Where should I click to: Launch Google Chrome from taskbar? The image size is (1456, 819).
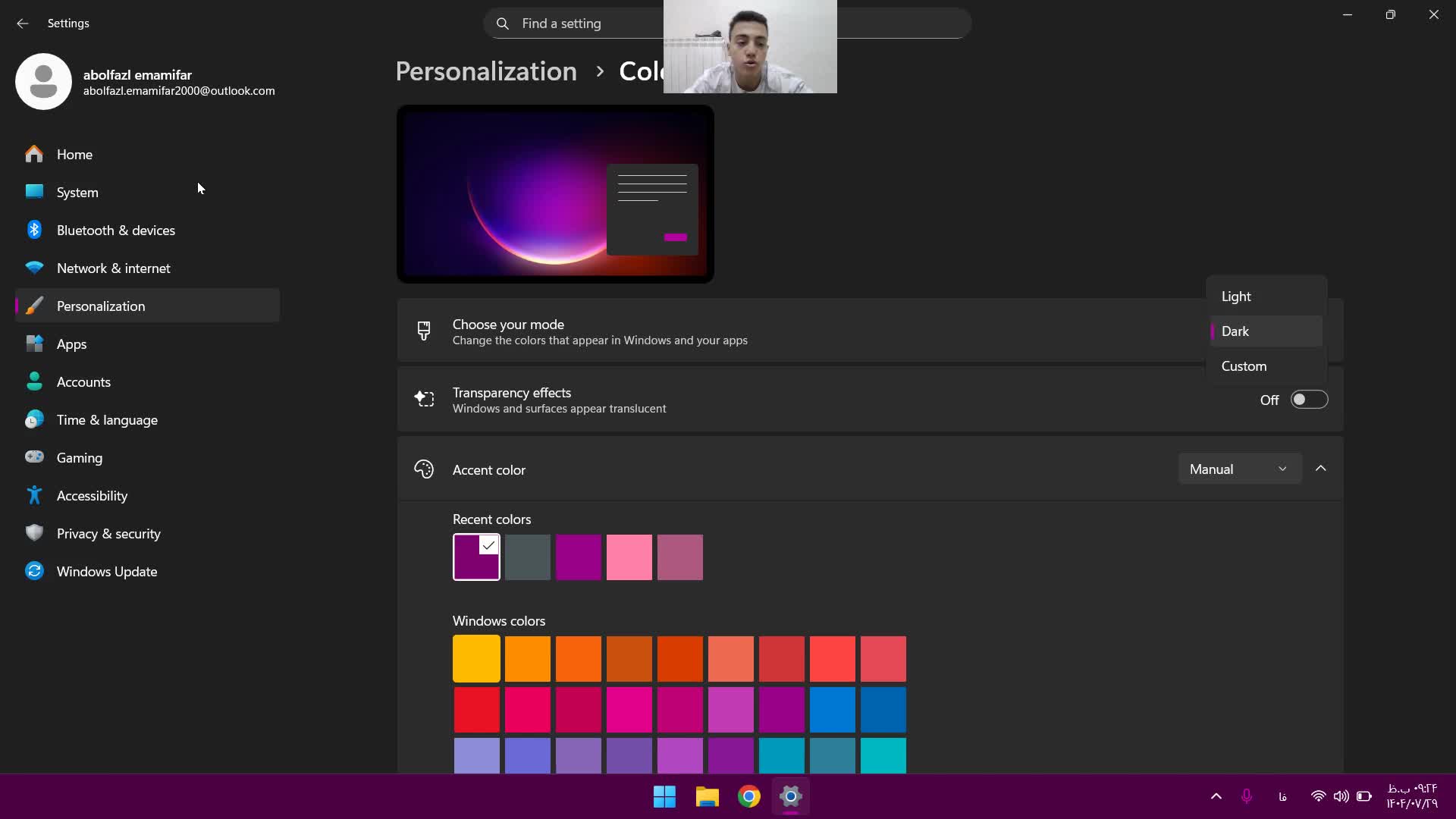coord(748,796)
